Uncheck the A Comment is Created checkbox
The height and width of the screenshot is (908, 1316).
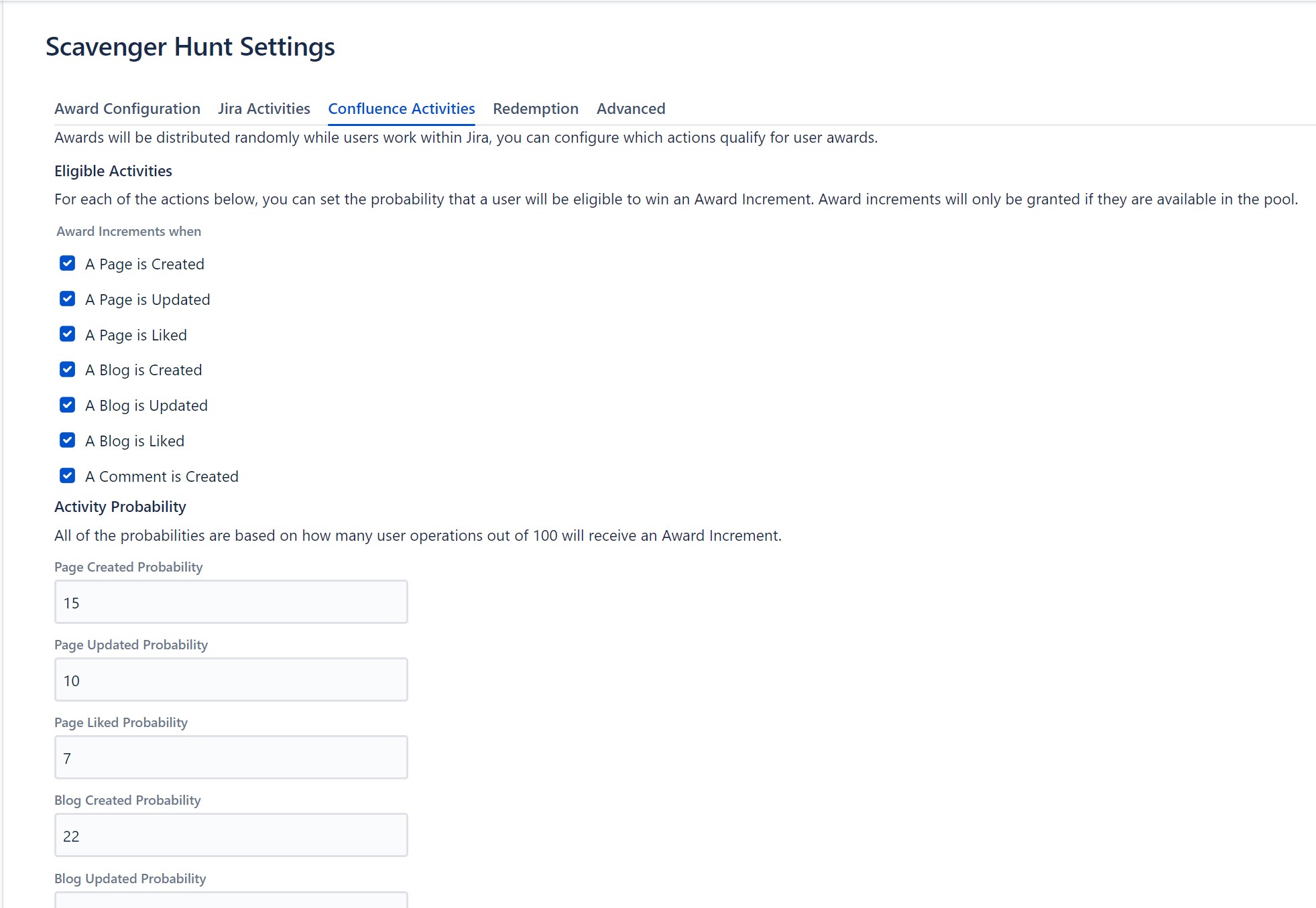point(67,476)
